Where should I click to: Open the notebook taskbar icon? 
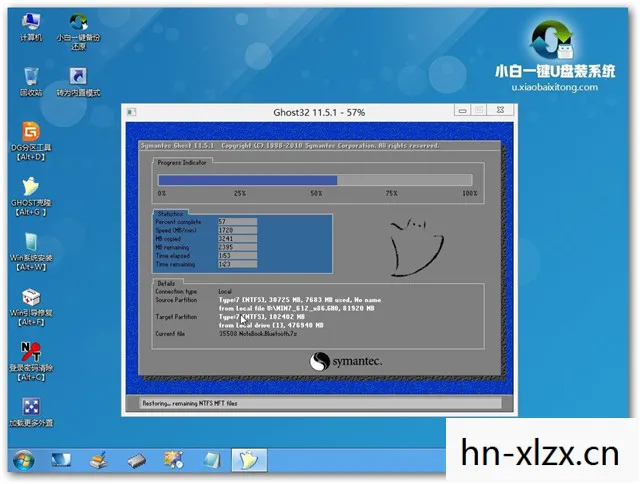212,460
